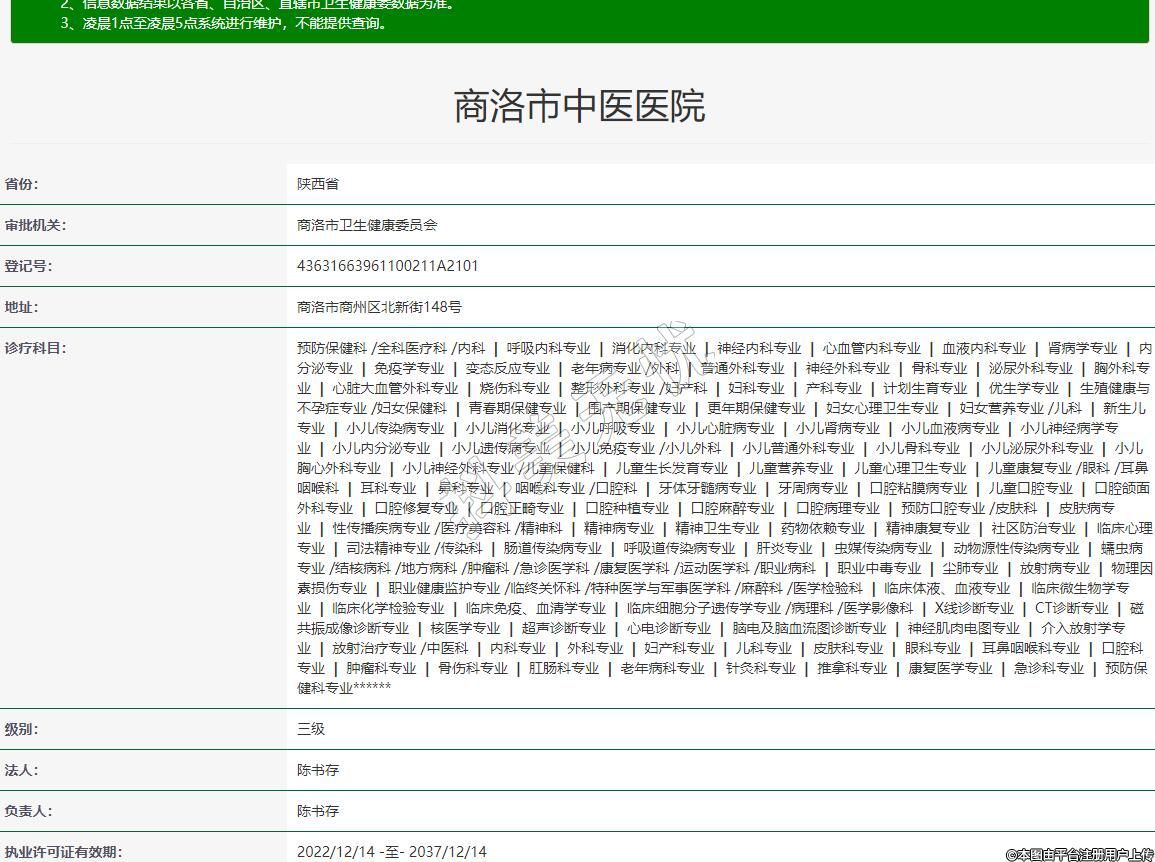Click the 执业许可证有效期 label
The image size is (1155, 862).
tap(63, 852)
